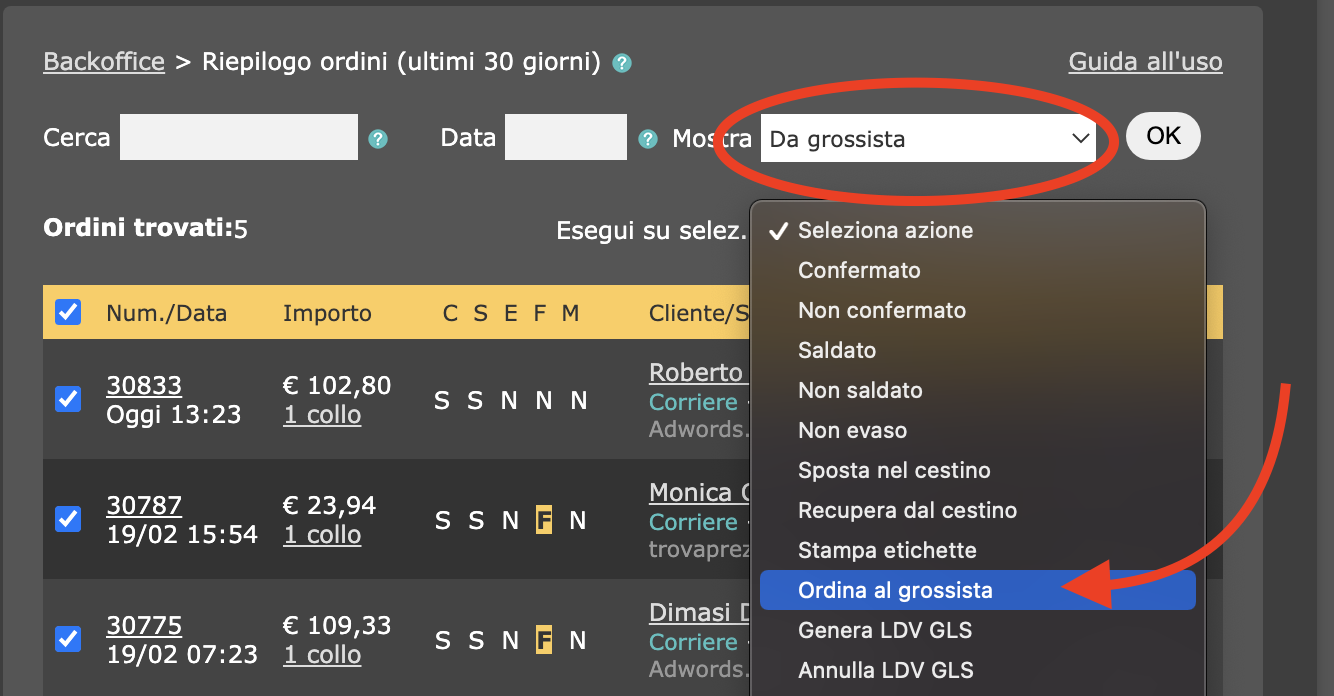
Task: Click the N status letter on order 30833
Action: point(509,399)
